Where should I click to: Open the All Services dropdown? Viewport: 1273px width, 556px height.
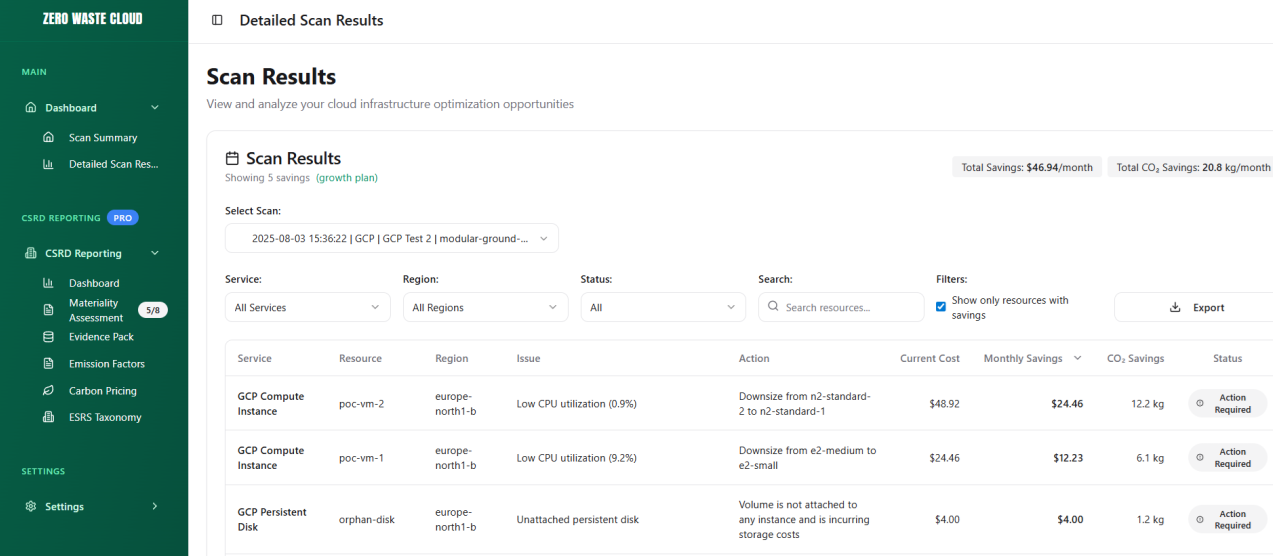pyautogui.click(x=308, y=307)
